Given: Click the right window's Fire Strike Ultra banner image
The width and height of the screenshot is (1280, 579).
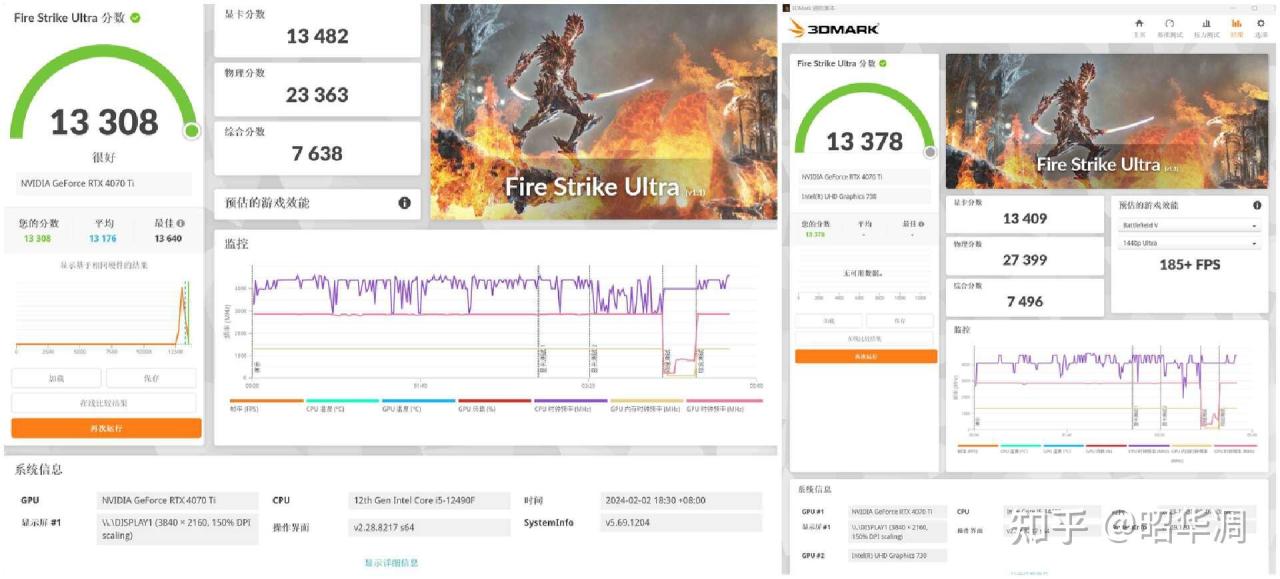Looking at the screenshot, I should coord(1106,121).
